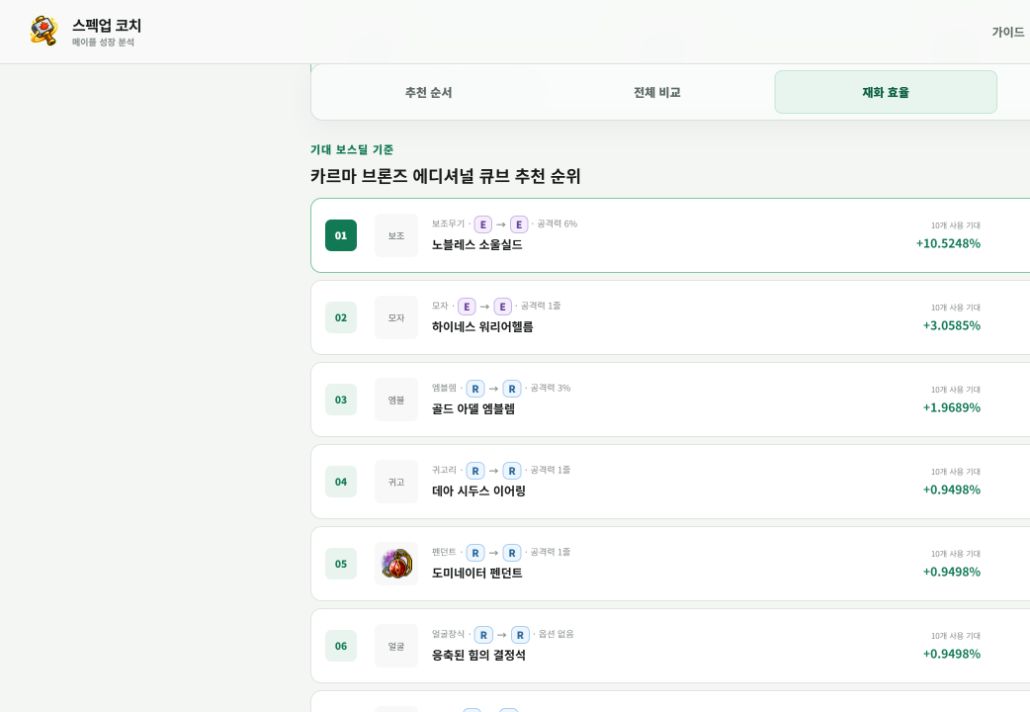Open the 하이네스 워리어헬름 rank 02 card

(670, 317)
